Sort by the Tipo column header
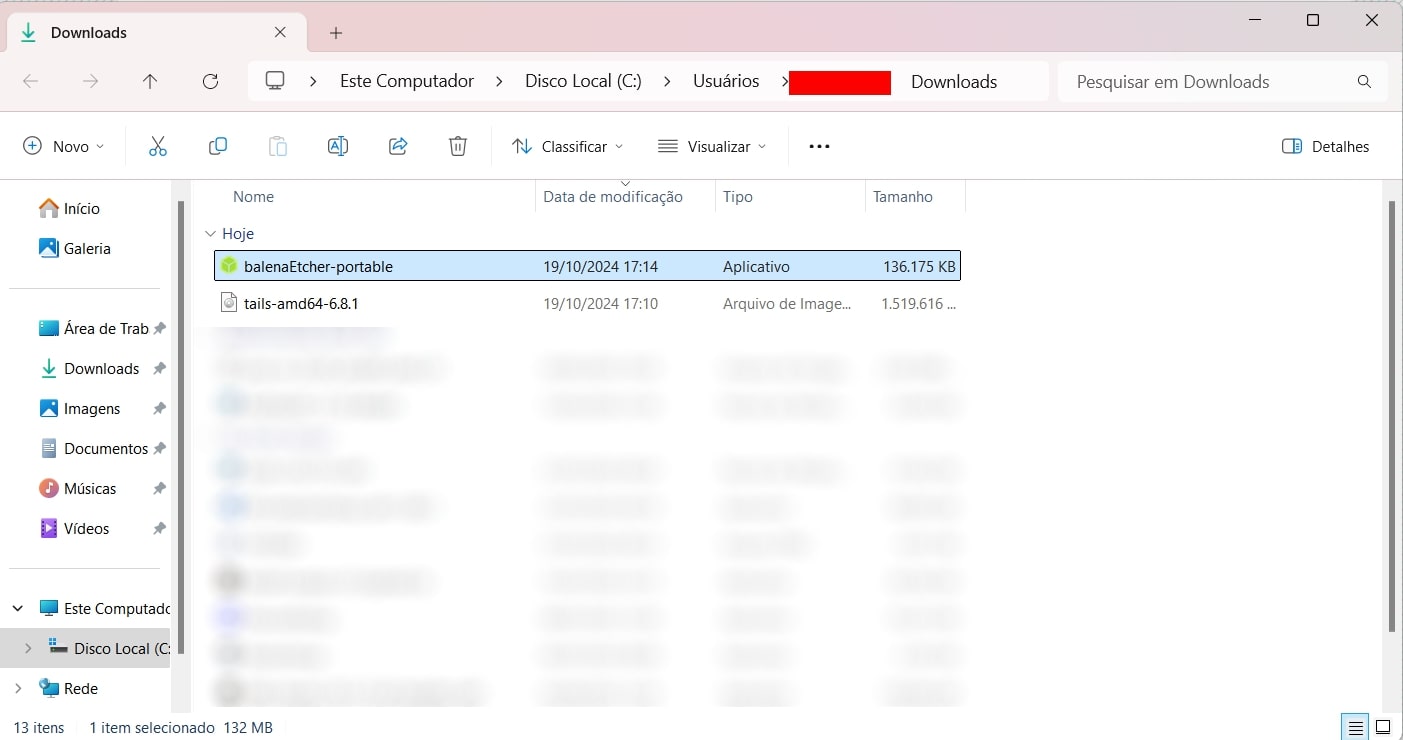The image size is (1403, 740). (738, 197)
